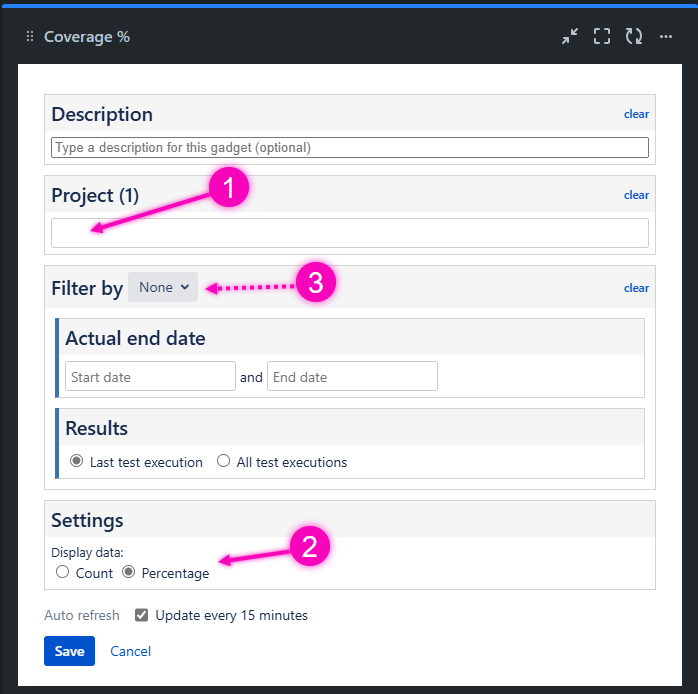Open the Filter by dropdown
This screenshot has height=694, width=698.
[163, 287]
